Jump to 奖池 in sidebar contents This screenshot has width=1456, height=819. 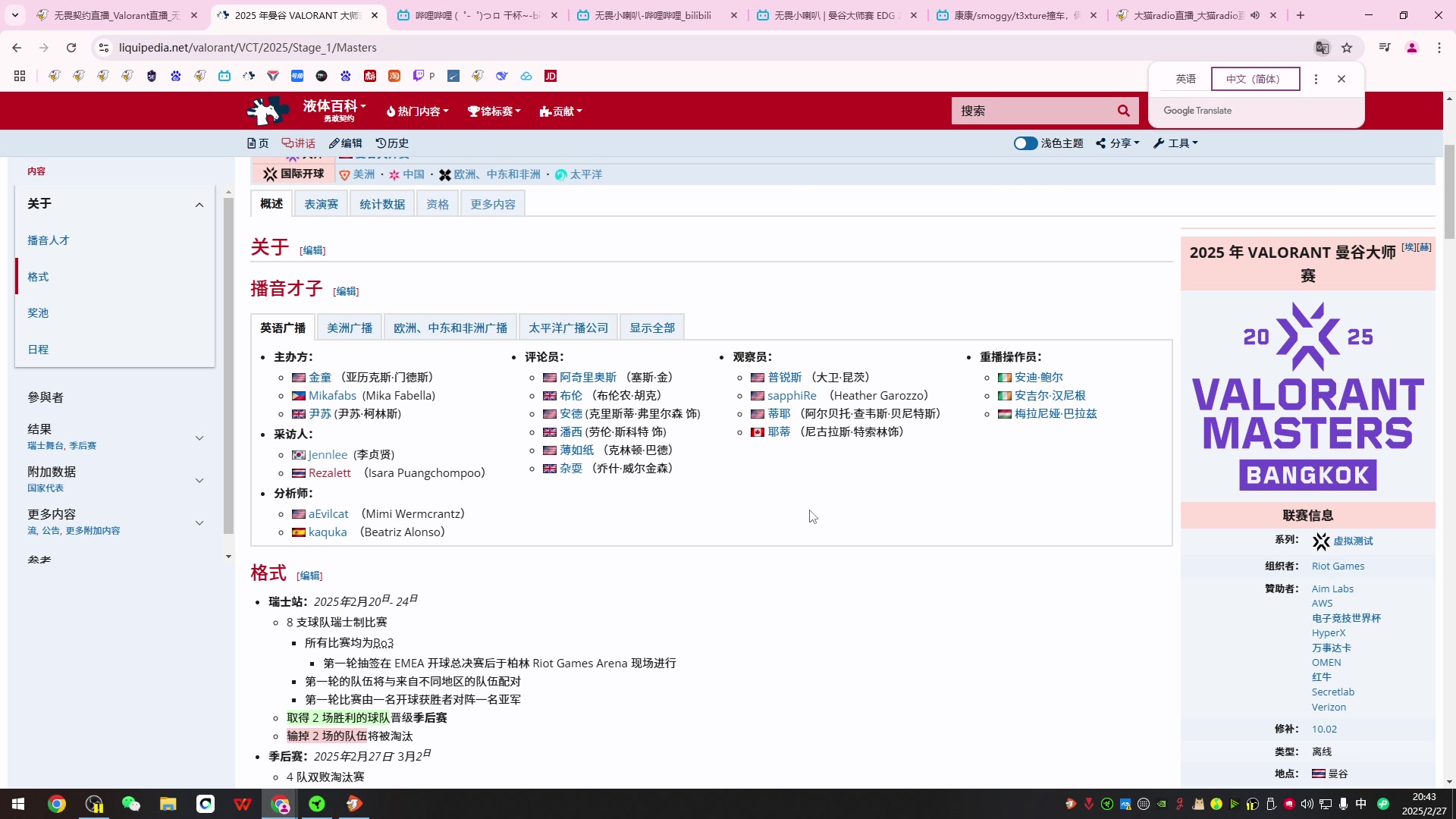38,313
